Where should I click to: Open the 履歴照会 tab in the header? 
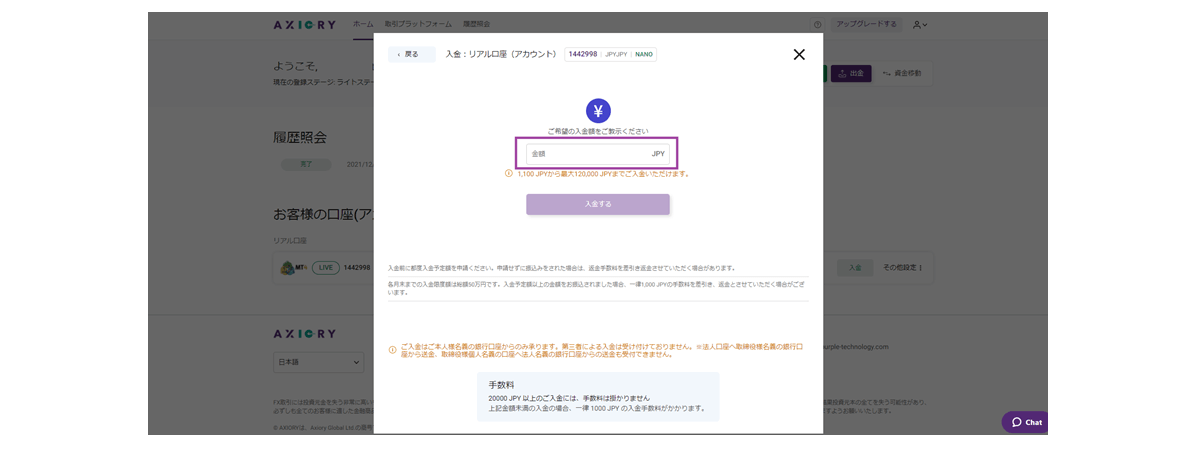coord(477,24)
